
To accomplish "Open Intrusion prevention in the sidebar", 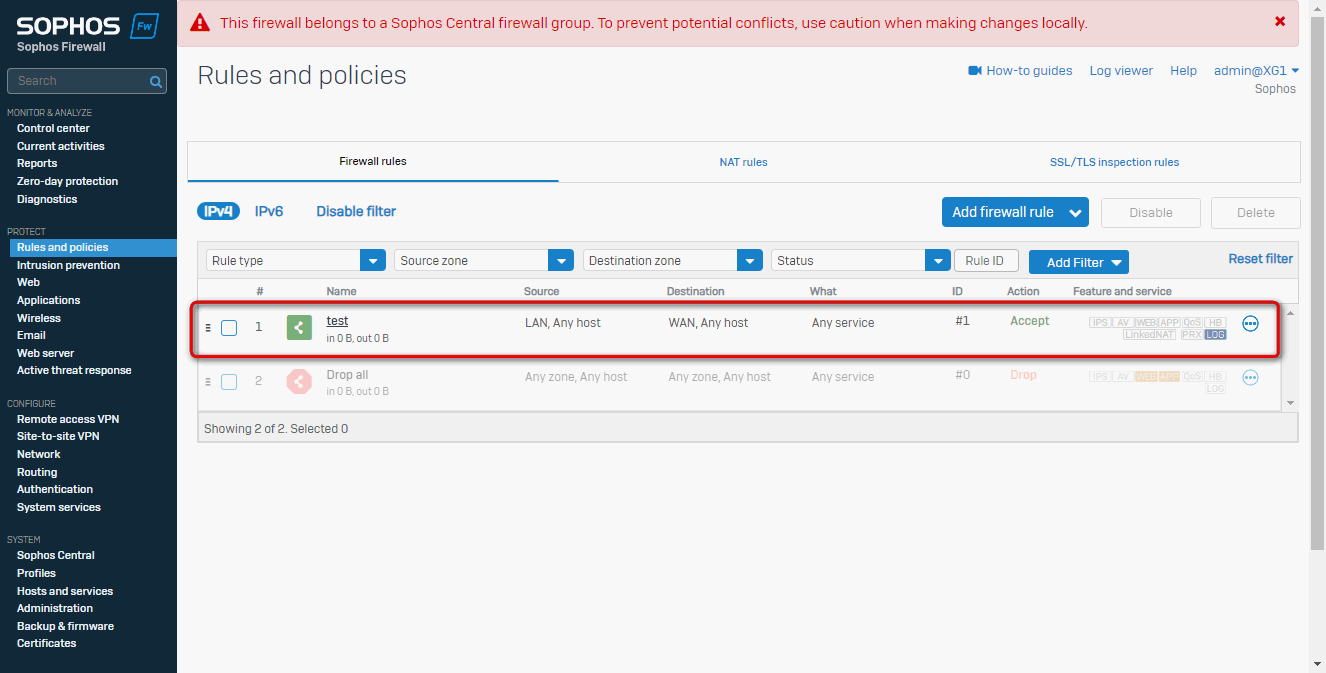I will click(68, 265).
